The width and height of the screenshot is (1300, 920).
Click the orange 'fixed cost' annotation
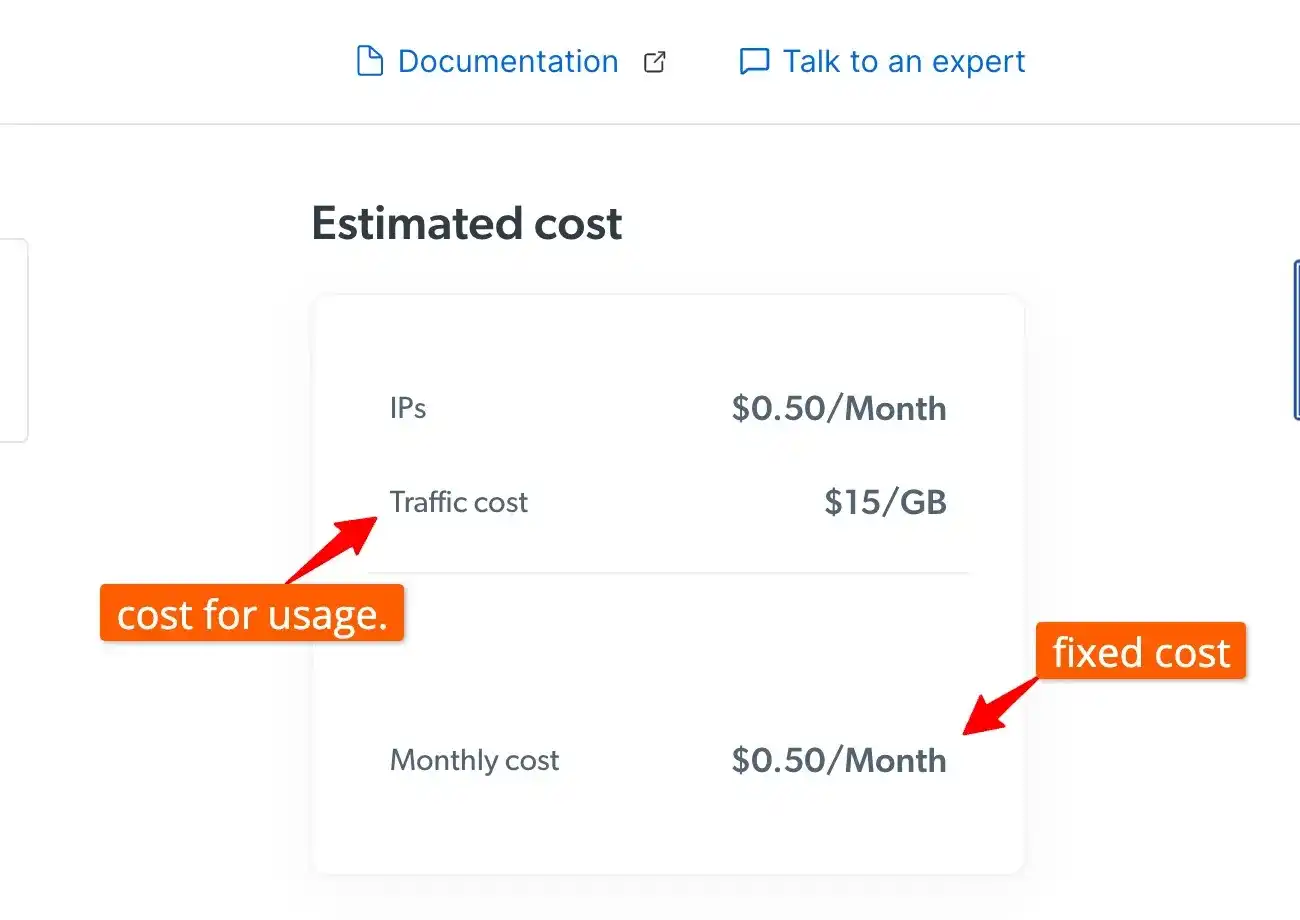coord(1141,652)
